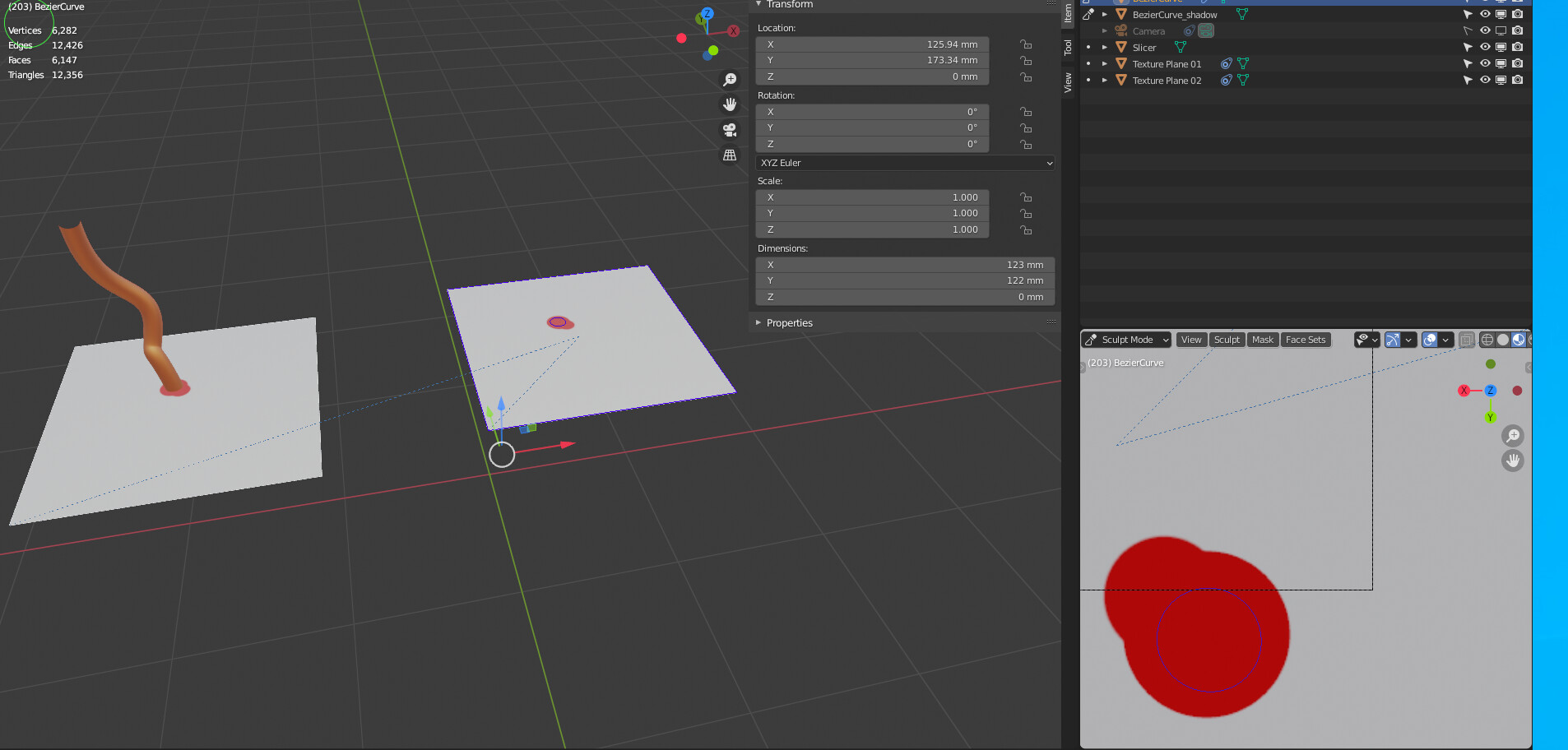Toggle camera view in main viewport

click(x=730, y=130)
